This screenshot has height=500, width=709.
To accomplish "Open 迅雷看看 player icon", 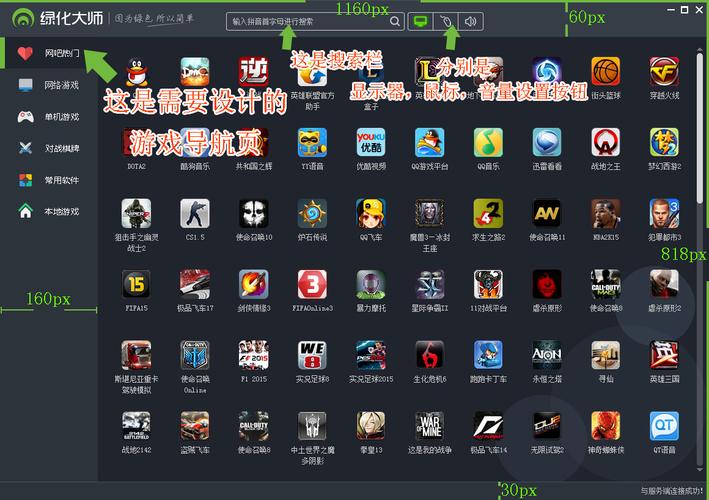I will (x=547, y=142).
